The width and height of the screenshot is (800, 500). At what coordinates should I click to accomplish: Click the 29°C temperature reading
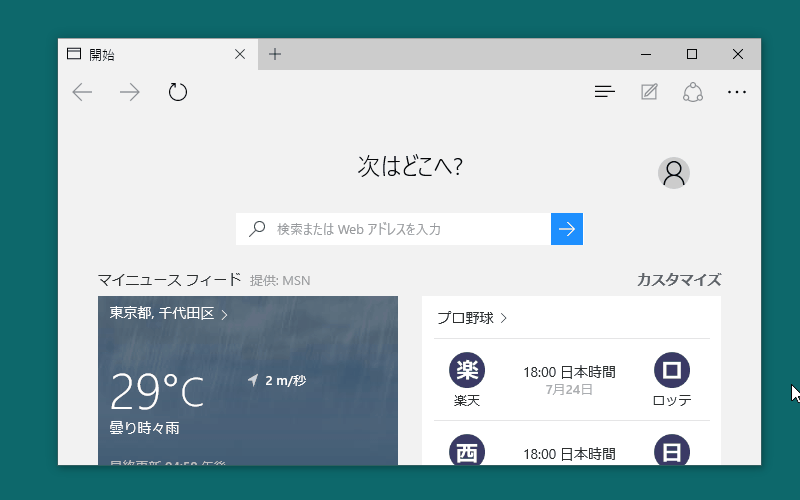pyautogui.click(x=157, y=391)
